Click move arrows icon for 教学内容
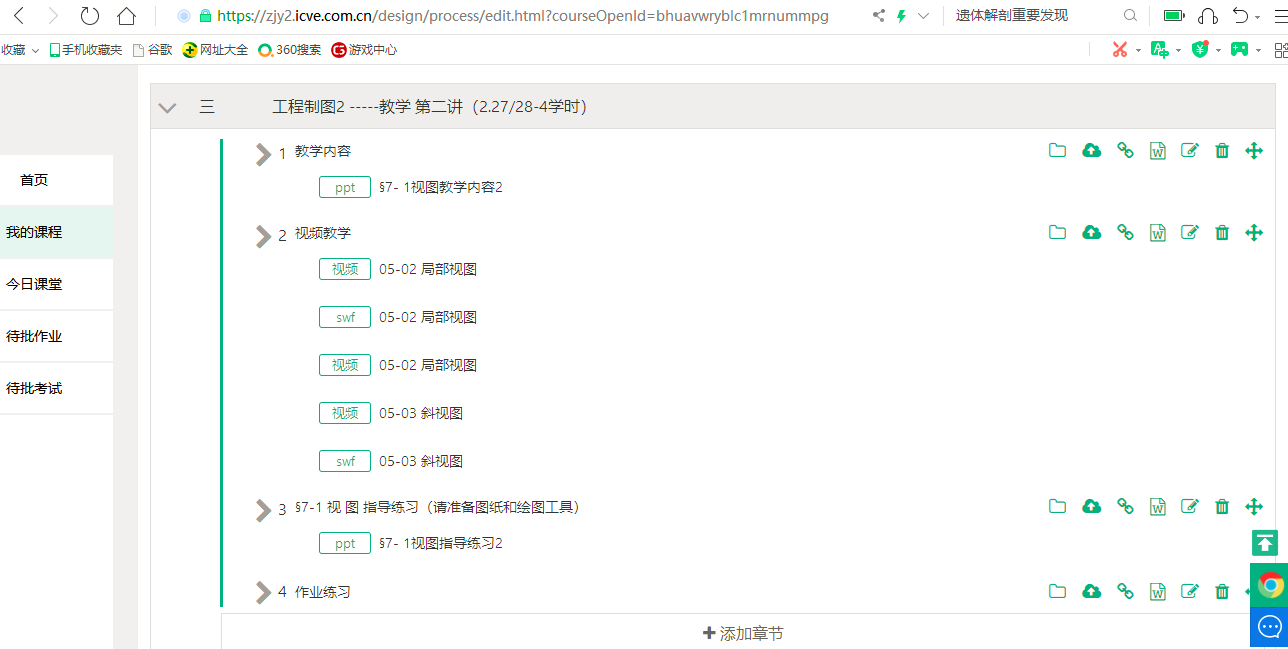 [x=1254, y=151]
